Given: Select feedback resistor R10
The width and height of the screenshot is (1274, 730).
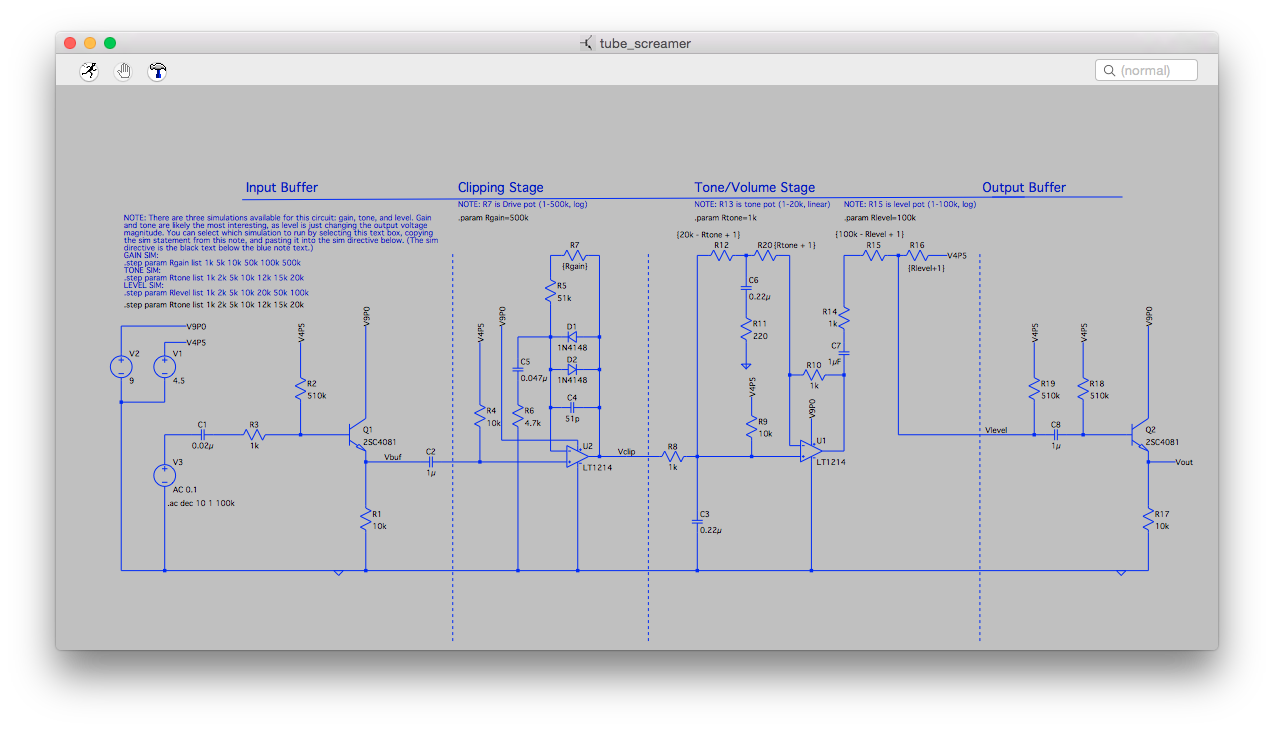Looking at the screenshot, I should tap(813, 375).
